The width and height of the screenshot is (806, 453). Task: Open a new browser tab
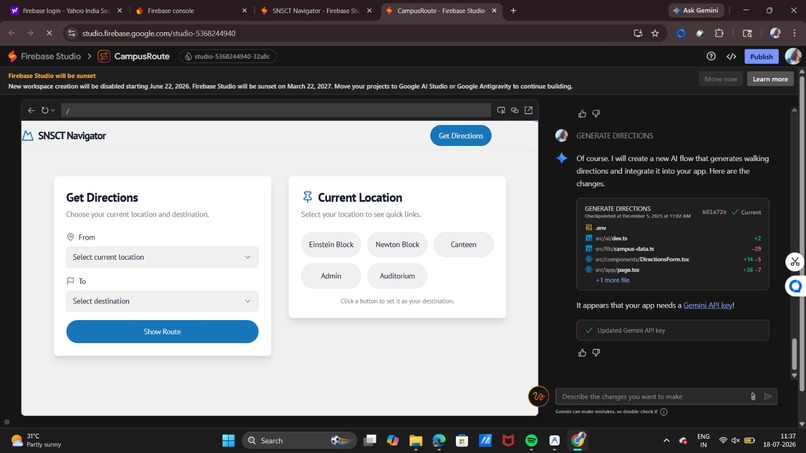pos(513,10)
